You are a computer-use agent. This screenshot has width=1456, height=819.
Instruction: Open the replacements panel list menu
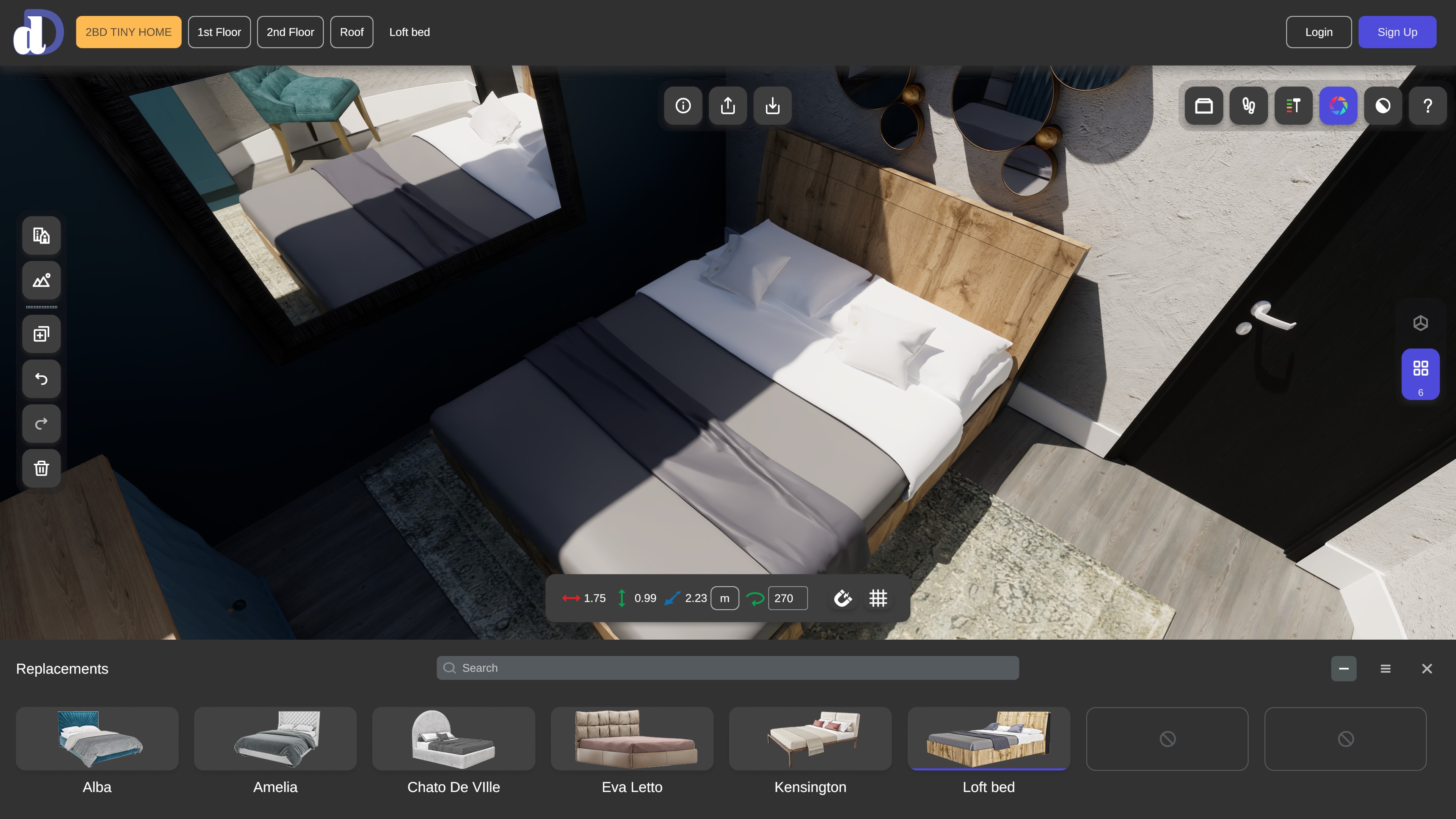(x=1385, y=668)
